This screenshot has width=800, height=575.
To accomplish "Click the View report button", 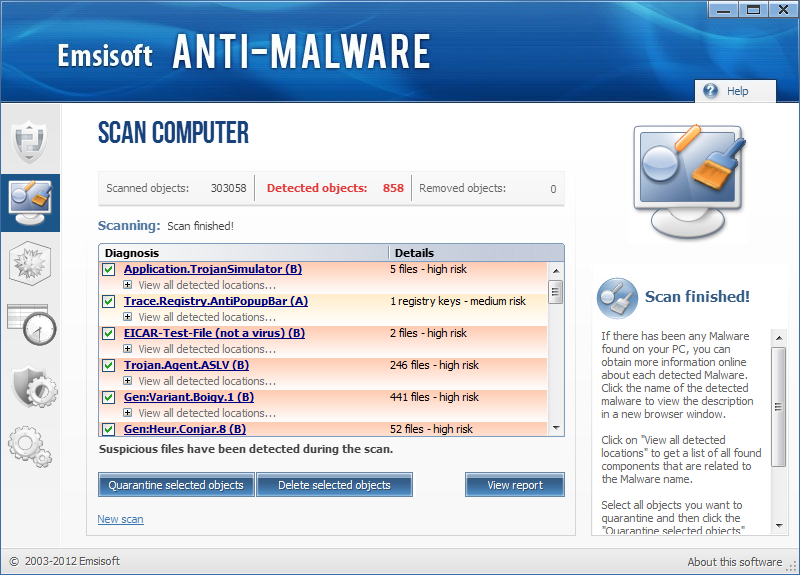I will tap(515, 485).
